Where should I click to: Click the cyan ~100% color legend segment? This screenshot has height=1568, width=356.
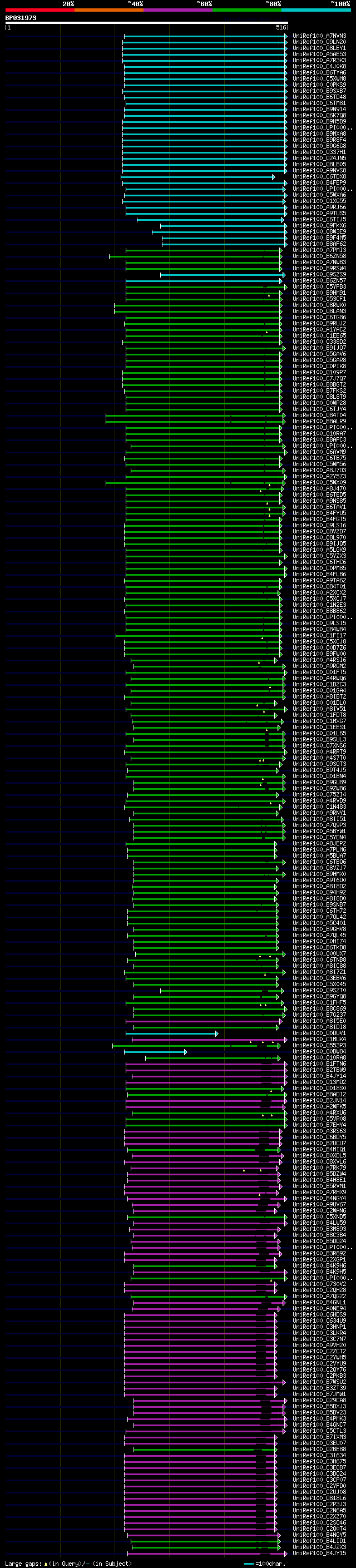pos(316,10)
